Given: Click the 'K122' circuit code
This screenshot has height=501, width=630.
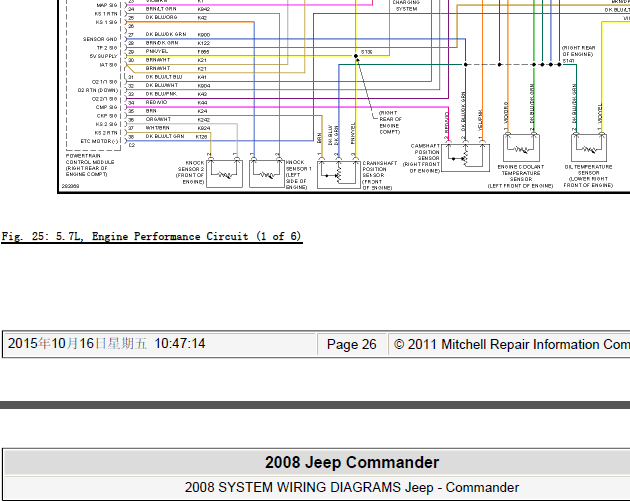Looking at the screenshot, I should pyautogui.click(x=203, y=43).
